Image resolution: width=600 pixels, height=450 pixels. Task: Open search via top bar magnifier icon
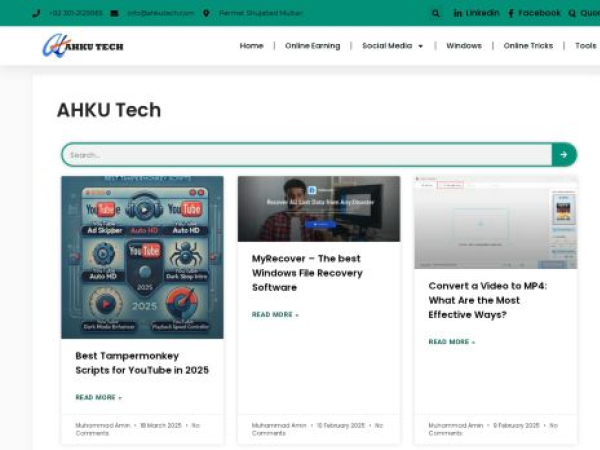click(x=435, y=13)
